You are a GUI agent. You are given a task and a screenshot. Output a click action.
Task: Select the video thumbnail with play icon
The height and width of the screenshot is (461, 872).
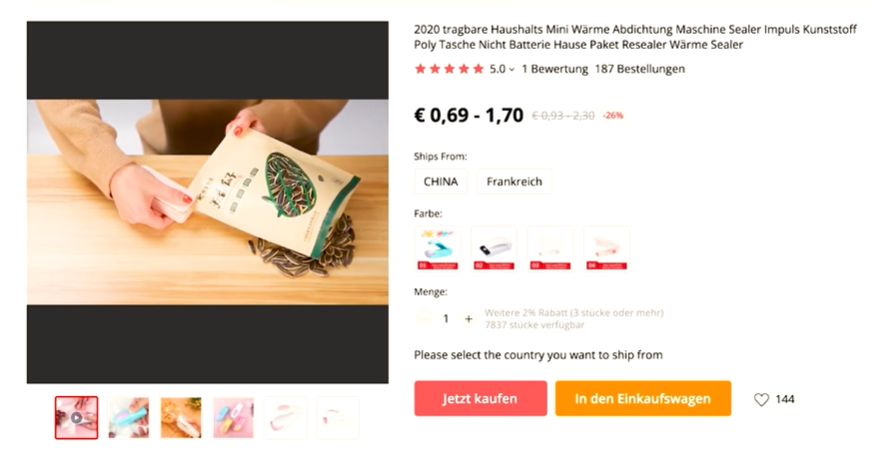76,417
